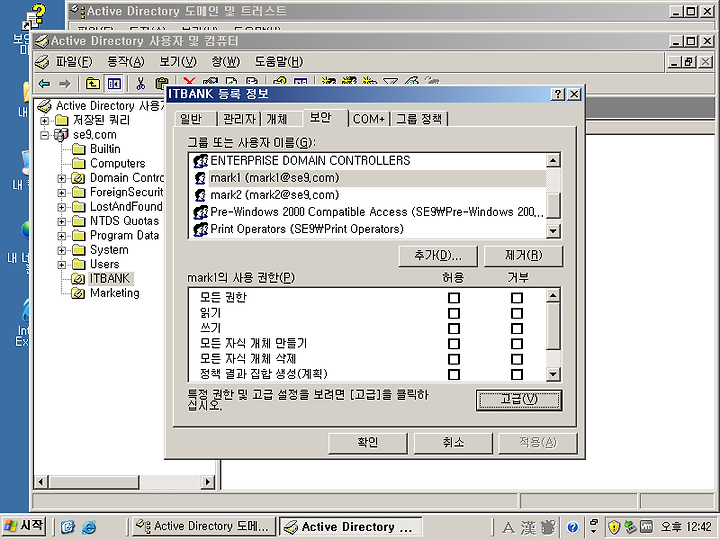Select the Builtin container in the tree
The height and width of the screenshot is (540, 720).
(105, 149)
